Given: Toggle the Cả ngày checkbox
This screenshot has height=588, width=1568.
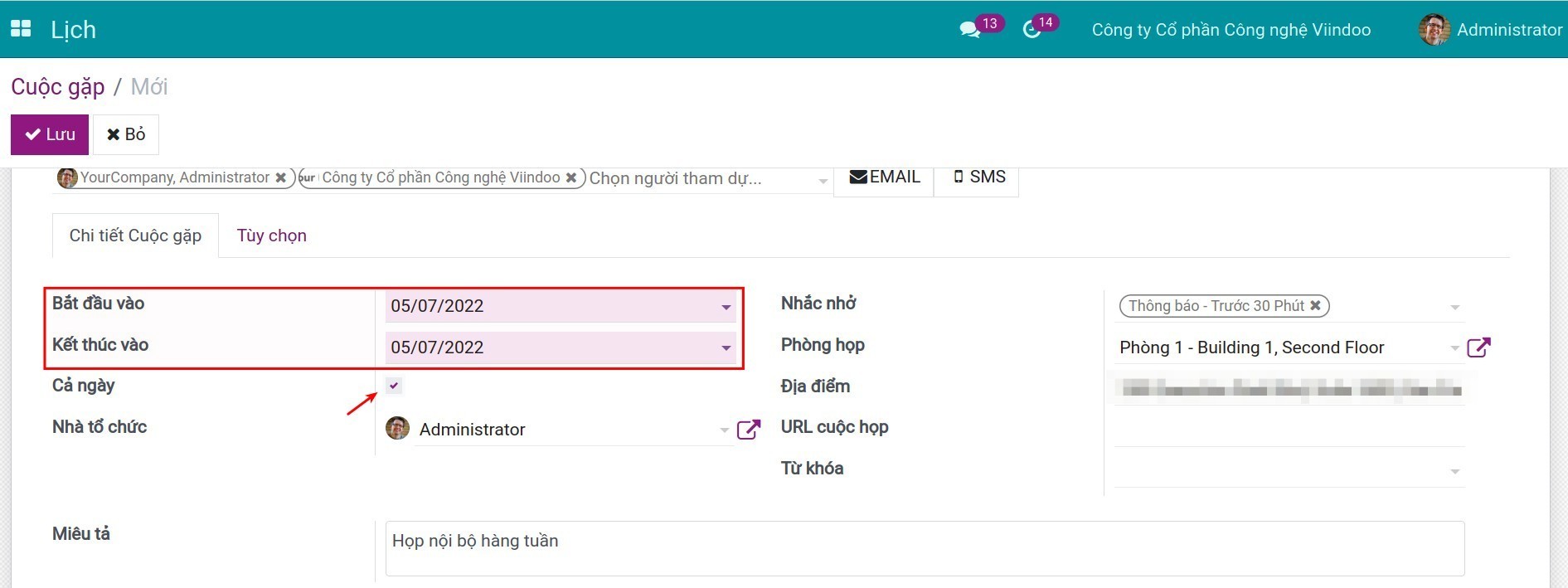Looking at the screenshot, I should [394, 386].
